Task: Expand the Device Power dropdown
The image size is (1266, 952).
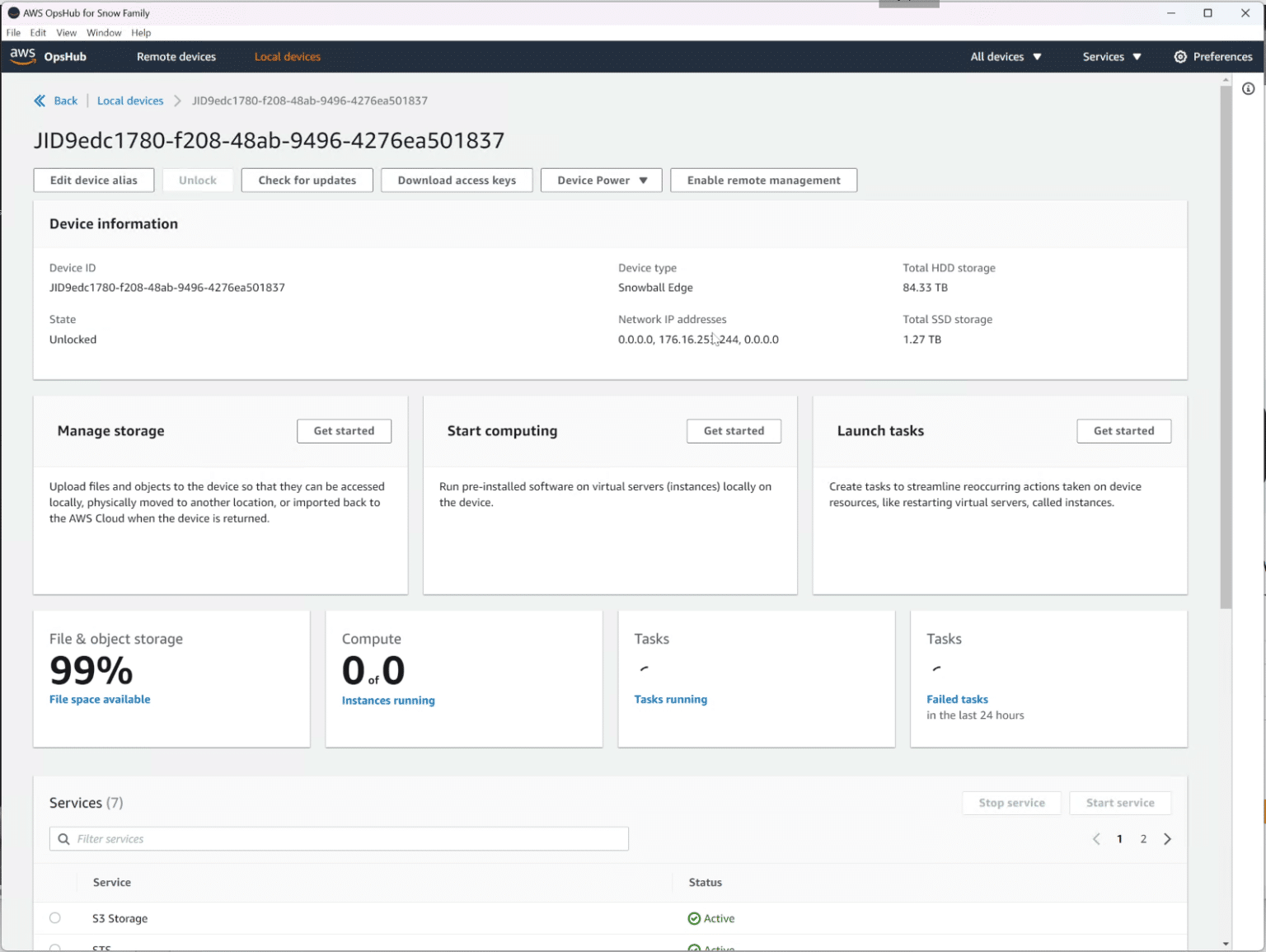Action: (x=602, y=181)
